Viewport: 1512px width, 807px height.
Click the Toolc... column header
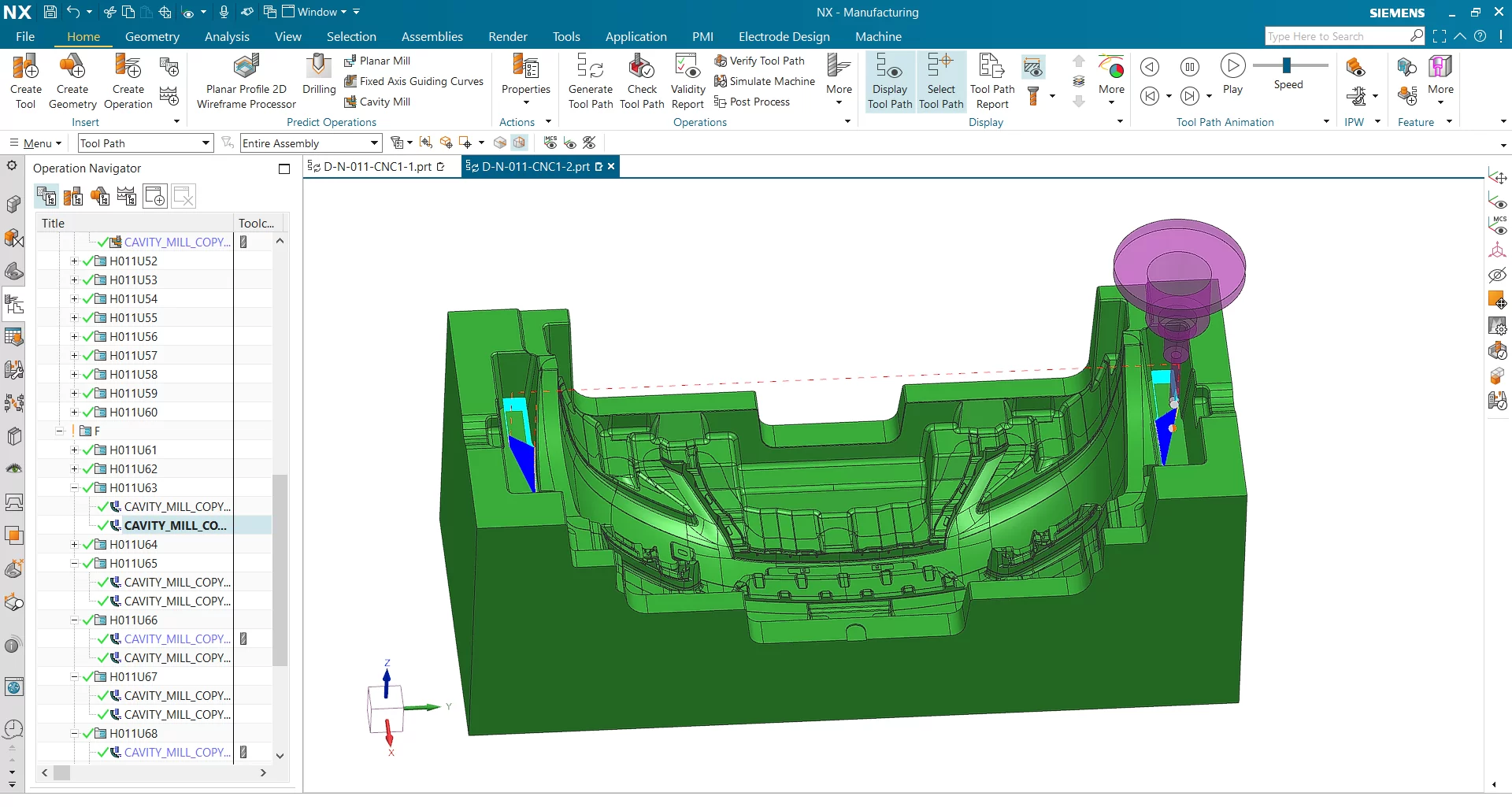(258, 223)
